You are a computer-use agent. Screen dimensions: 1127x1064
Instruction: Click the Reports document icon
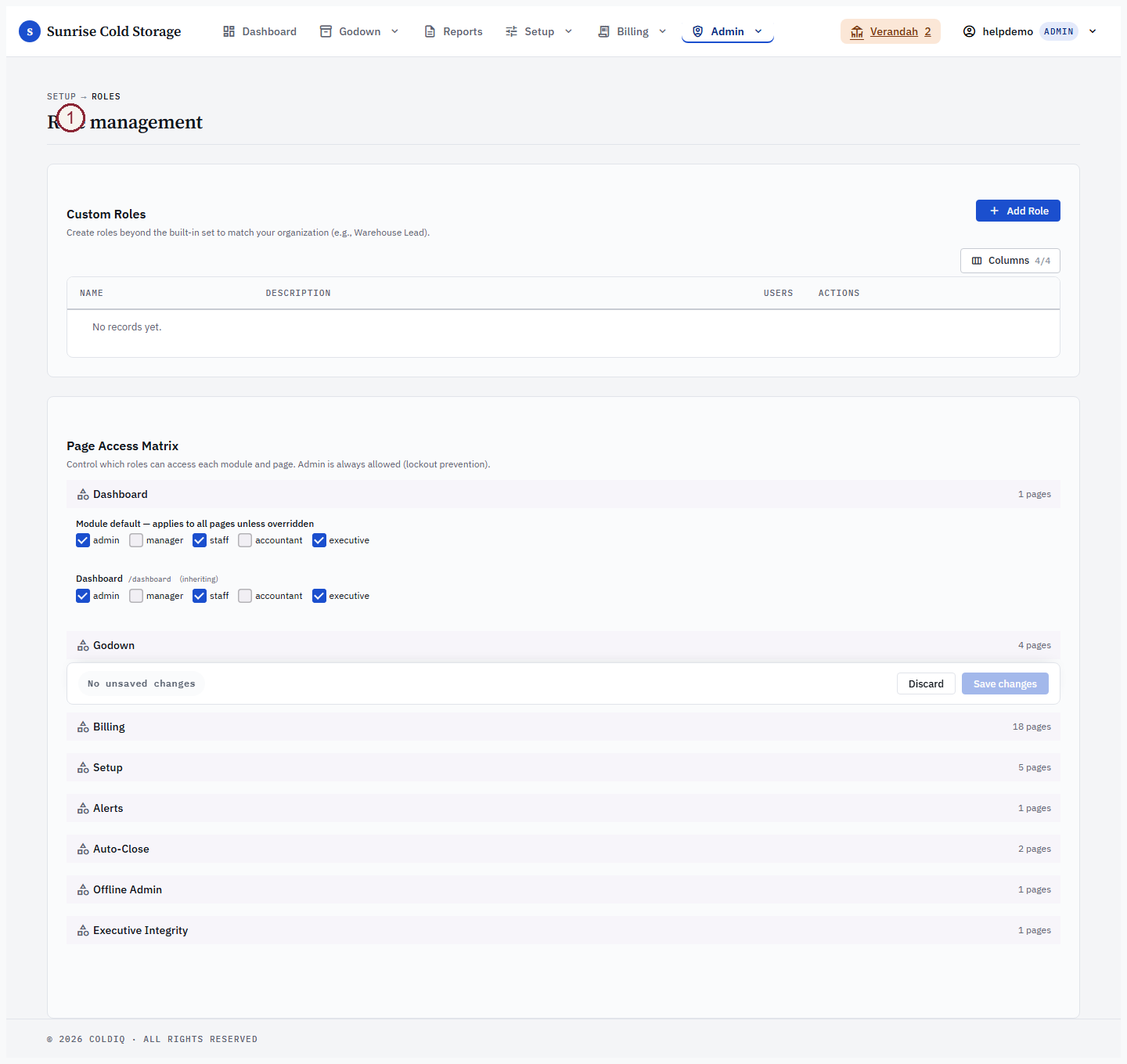click(430, 31)
